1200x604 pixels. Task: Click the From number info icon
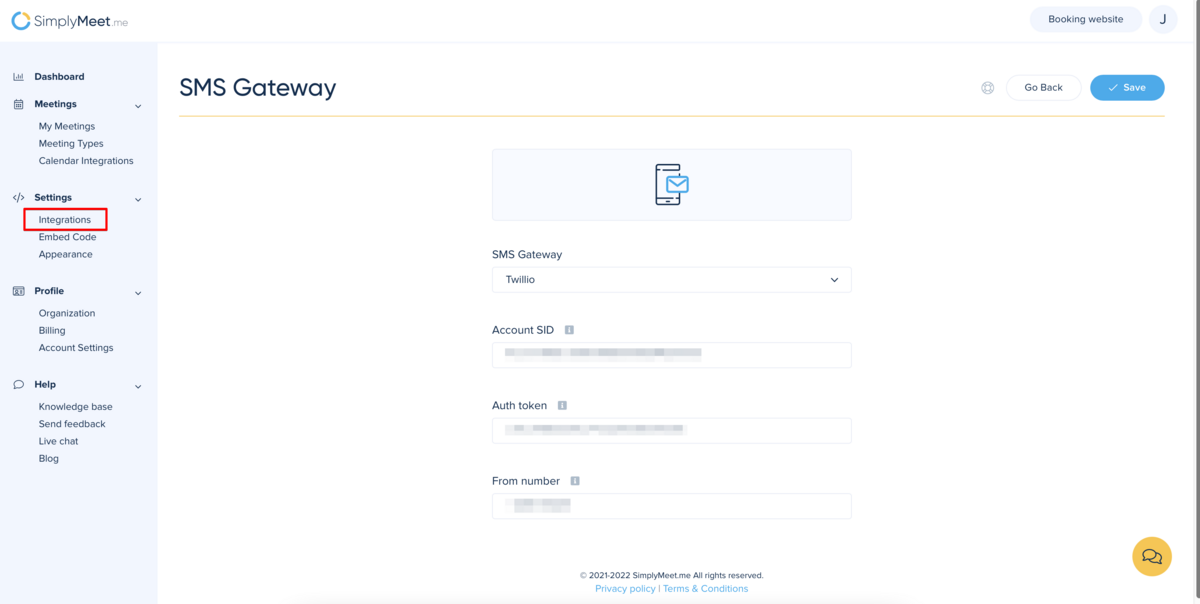[x=575, y=481]
